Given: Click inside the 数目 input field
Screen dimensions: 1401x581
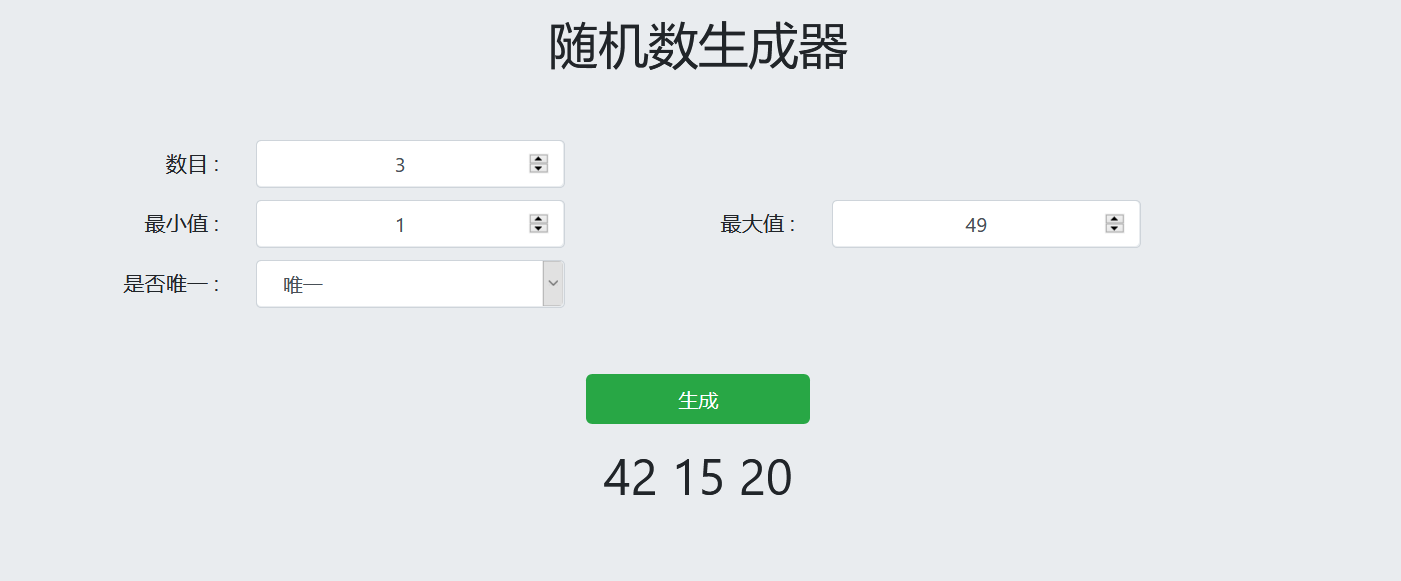Looking at the screenshot, I should click(400, 163).
